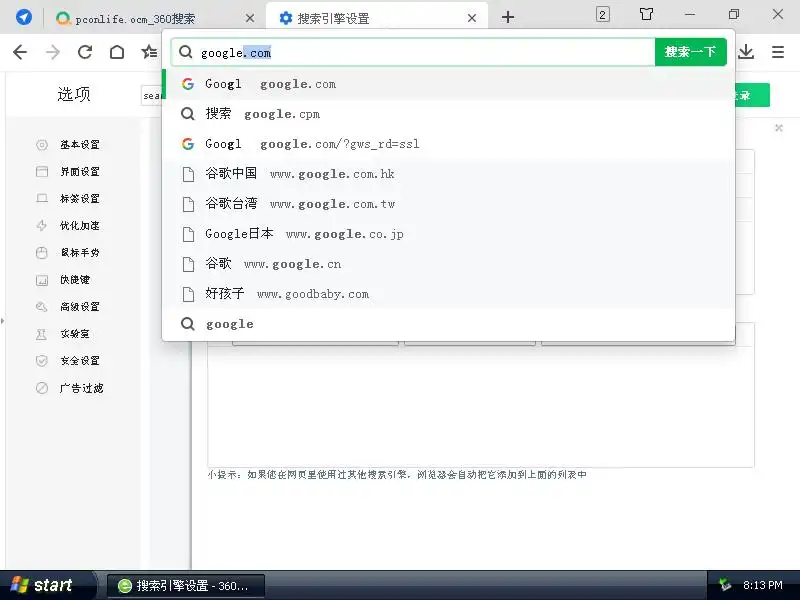
Task: Select the Google日本 www.google.co.jp suggestion
Action: 448,234
